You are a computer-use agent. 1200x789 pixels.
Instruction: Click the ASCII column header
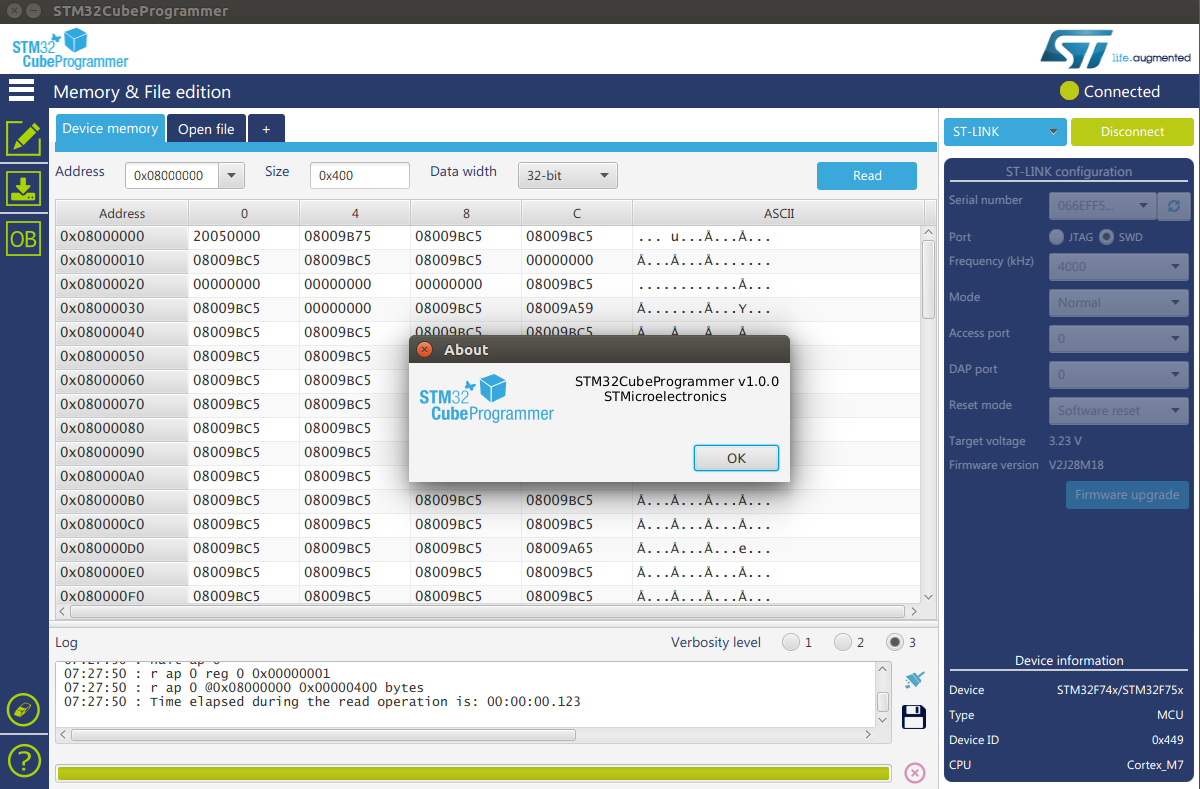778,213
